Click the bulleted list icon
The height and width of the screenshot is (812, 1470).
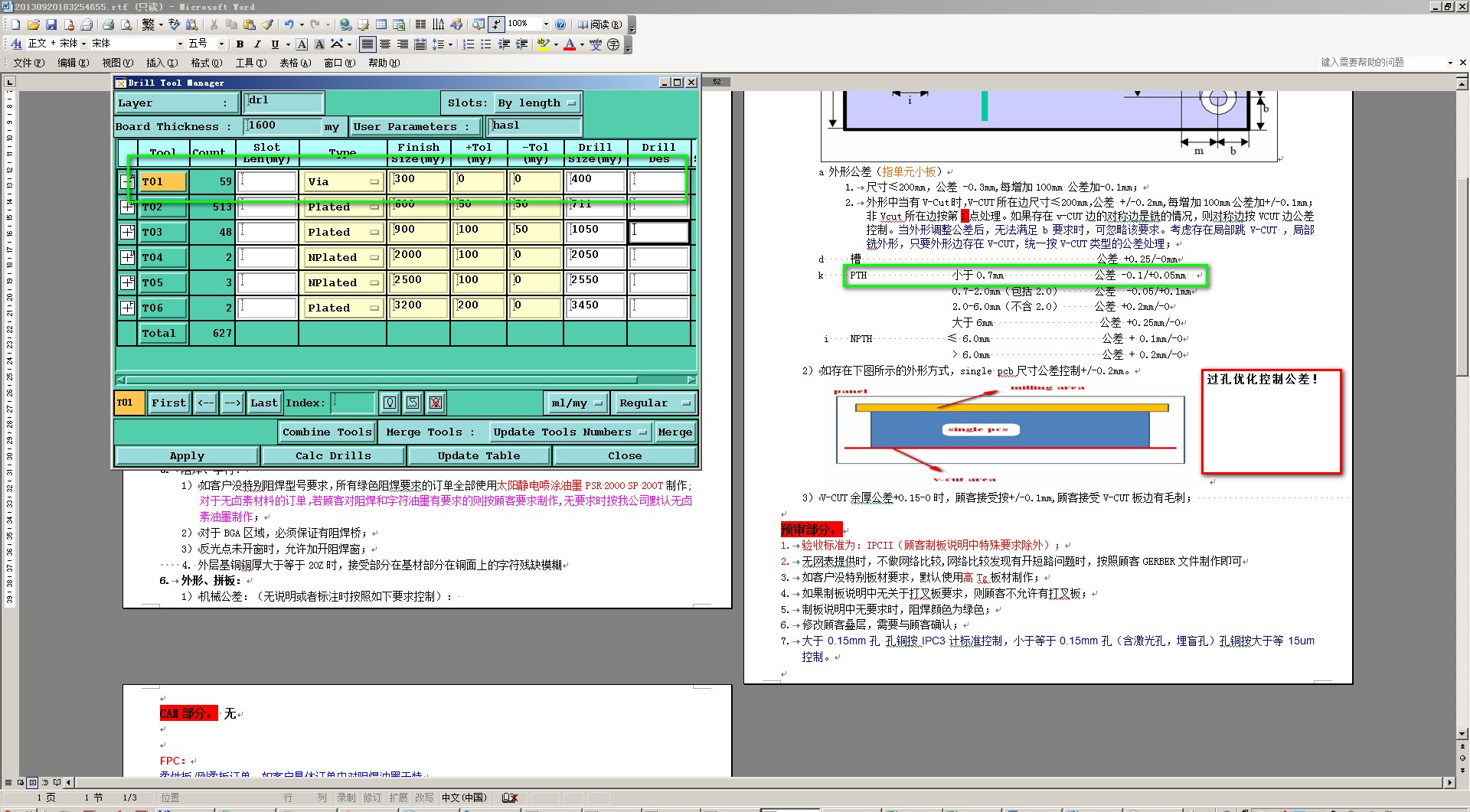(486, 44)
